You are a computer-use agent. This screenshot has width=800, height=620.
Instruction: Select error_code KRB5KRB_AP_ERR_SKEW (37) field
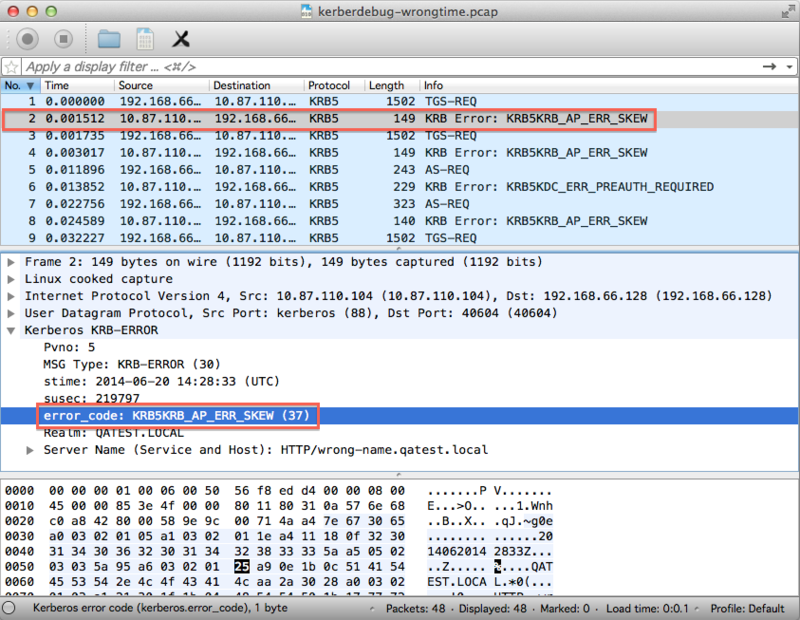click(x=177, y=416)
